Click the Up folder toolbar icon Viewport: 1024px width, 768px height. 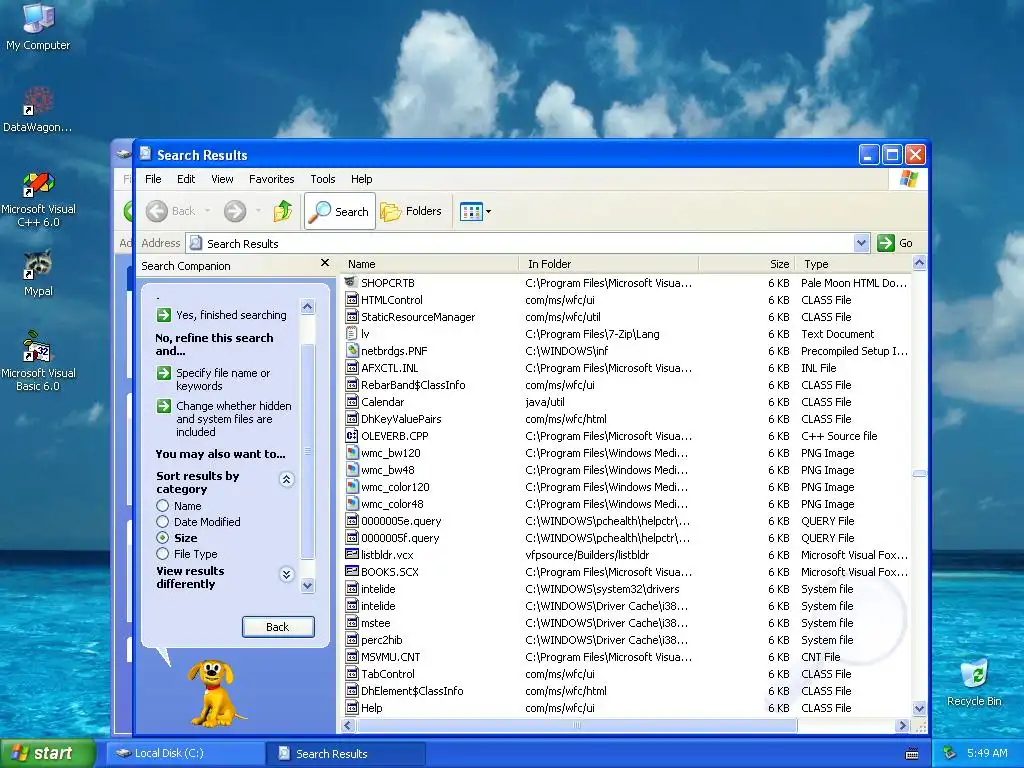tap(282, 211)
